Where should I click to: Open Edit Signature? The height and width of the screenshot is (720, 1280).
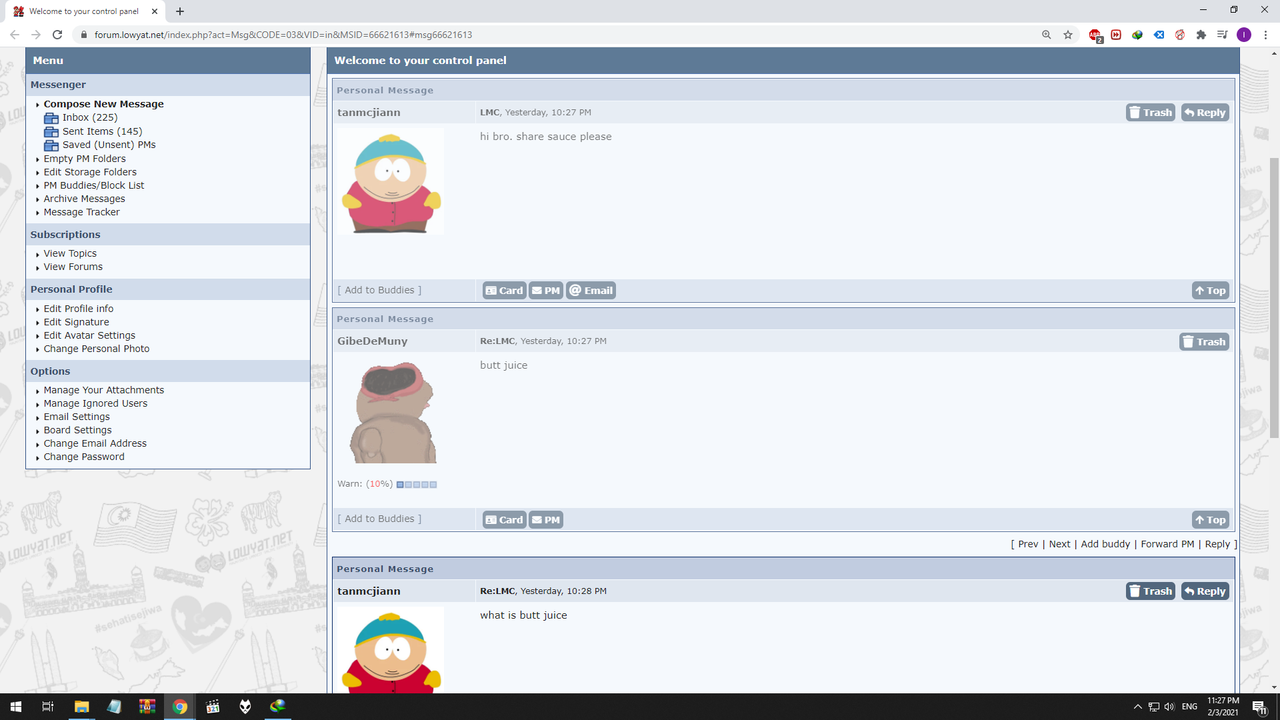pos(77,322)
